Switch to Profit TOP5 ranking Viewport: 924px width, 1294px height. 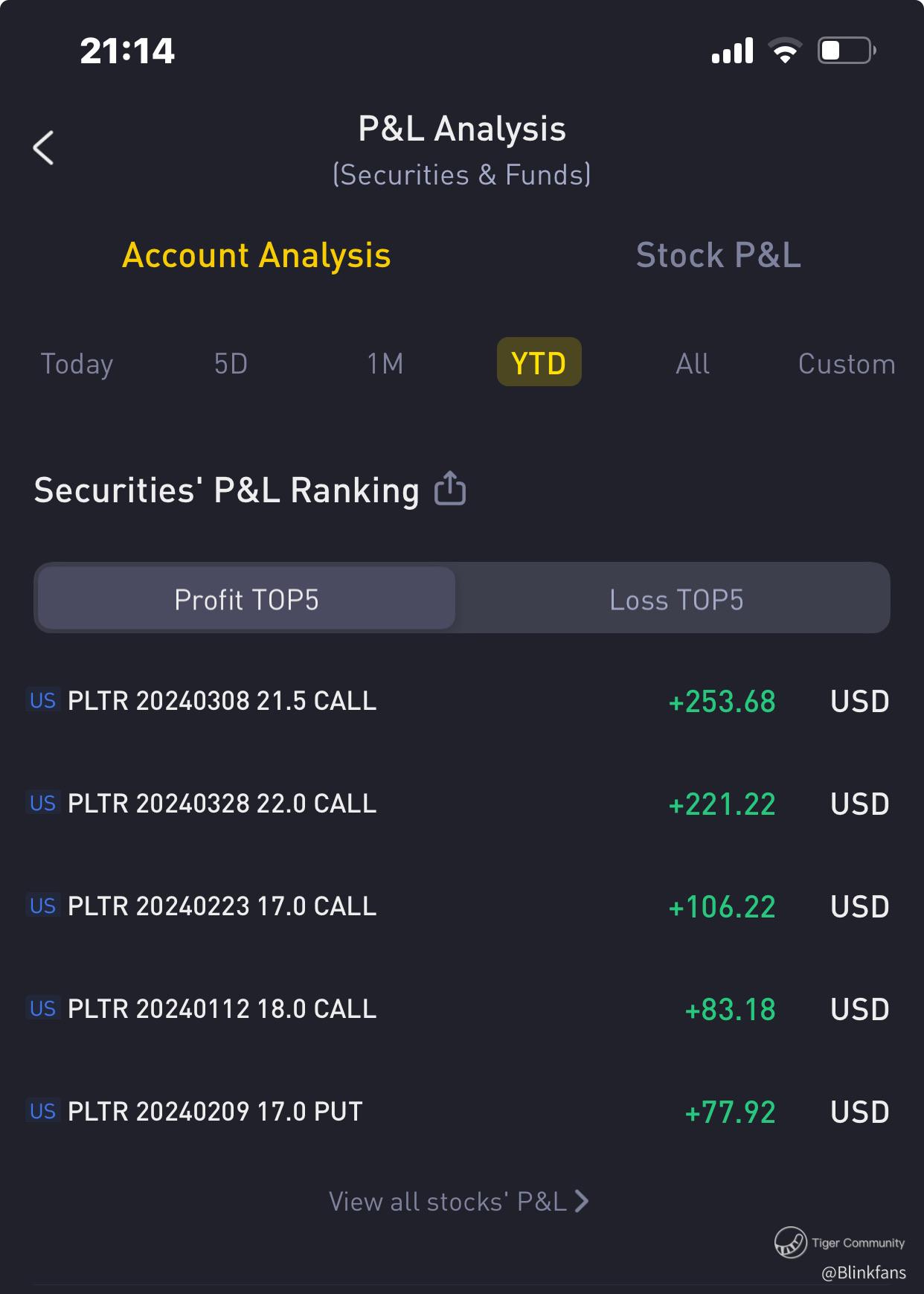[x=246, y=599]
